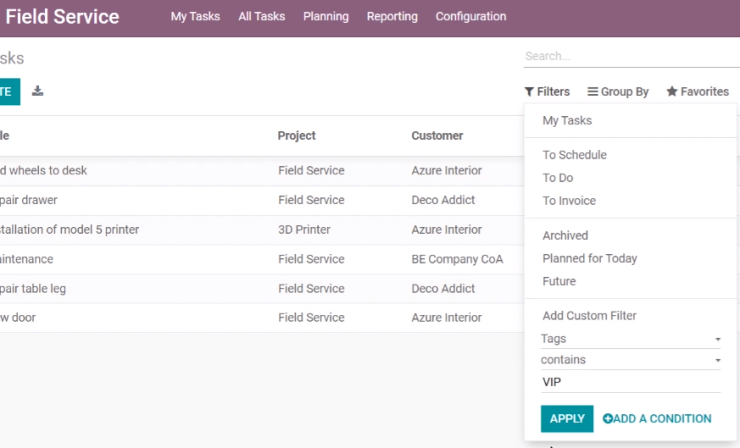
Task: Focus the Search box
Action: point(631,56)
